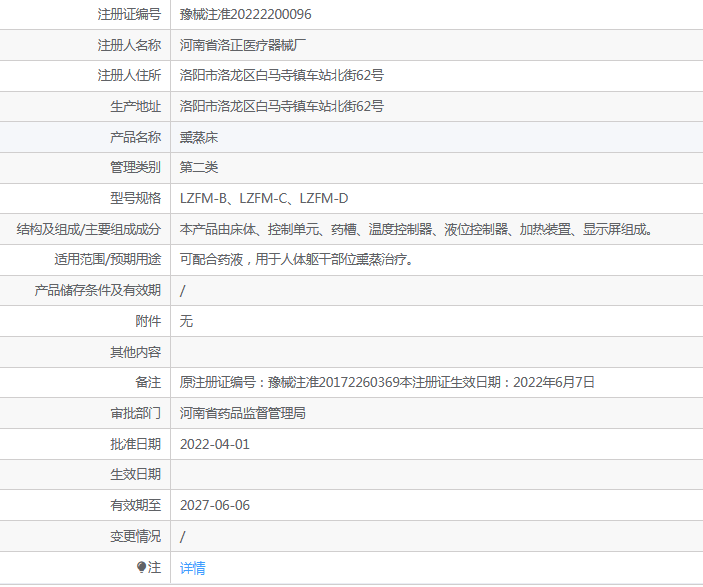
Task: Select management category 第二类
Action: point(199,167)
